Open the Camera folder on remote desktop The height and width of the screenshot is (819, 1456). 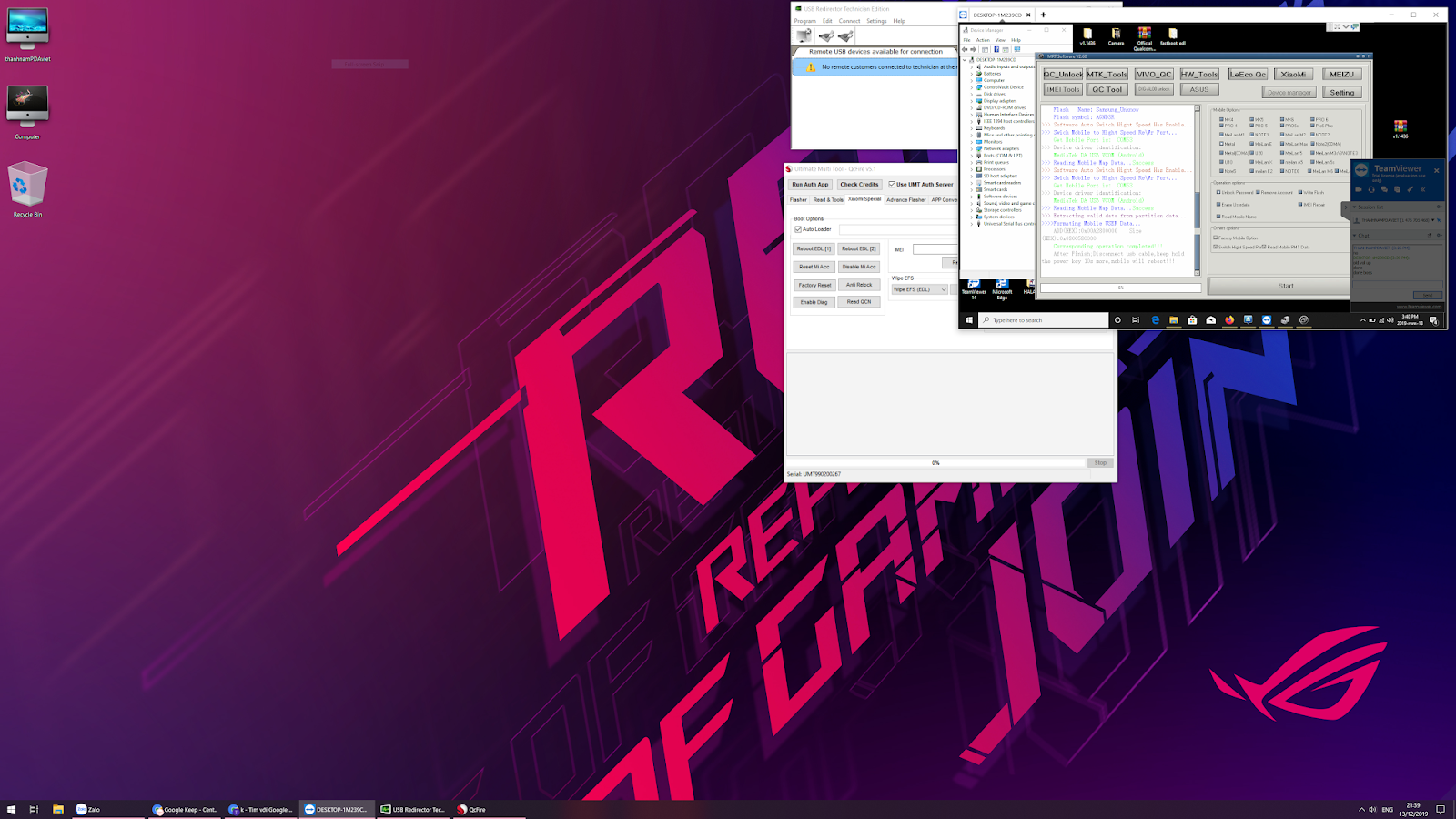coord(1116,36)
